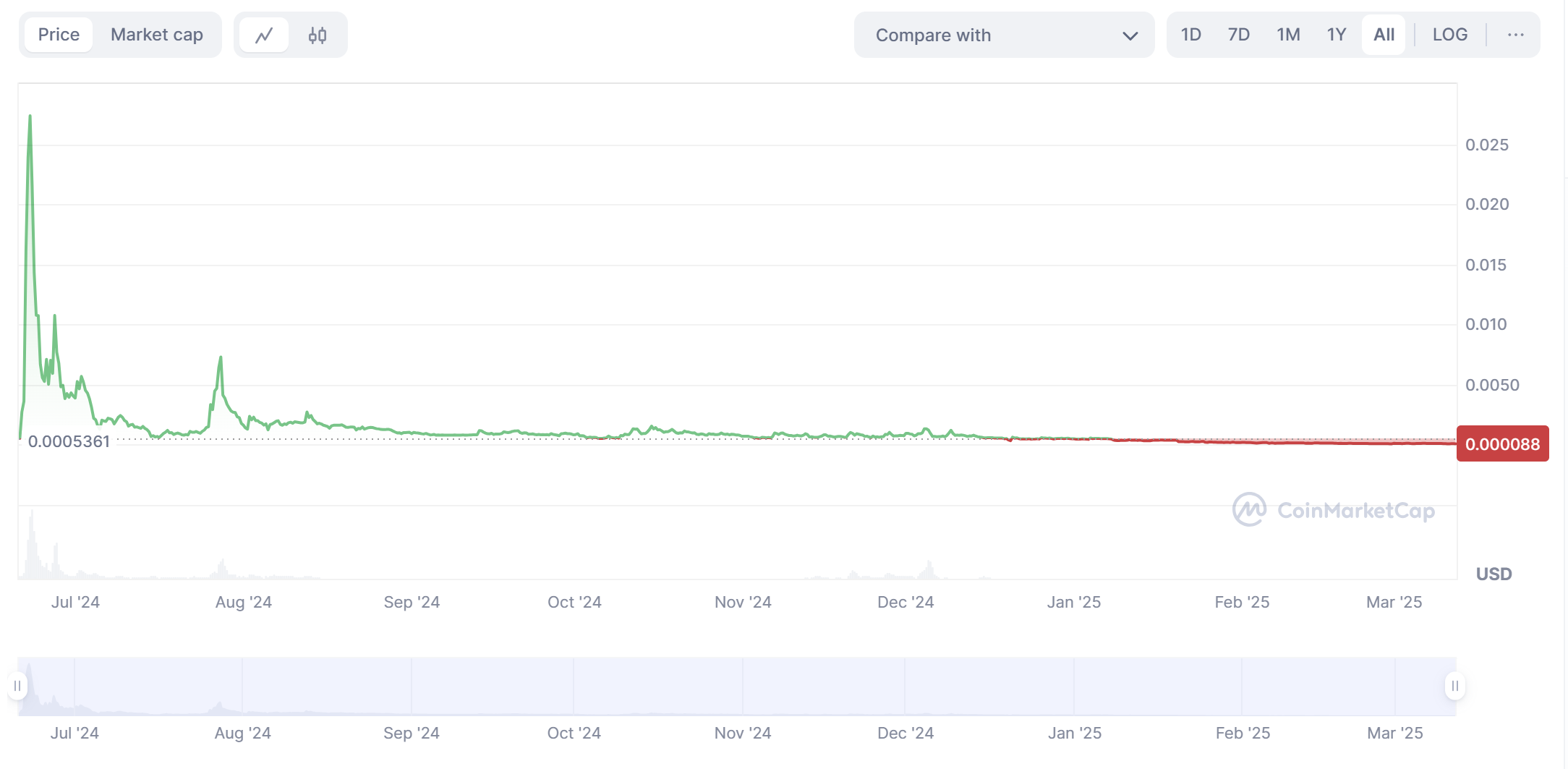Click the August 2024 price spike
Viewport: 1568px width, 769px height.
(221, 358)
